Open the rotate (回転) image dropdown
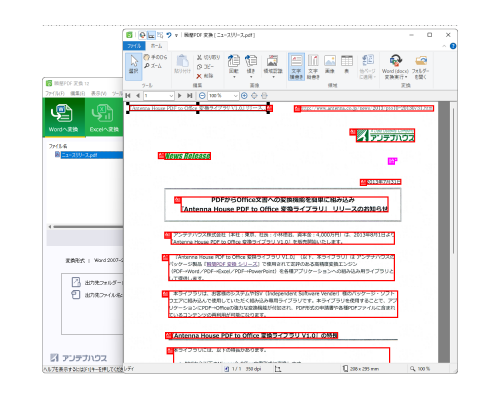Image resolution: width=500 pixels, height=400 pixels. click(x=234, y=66)
